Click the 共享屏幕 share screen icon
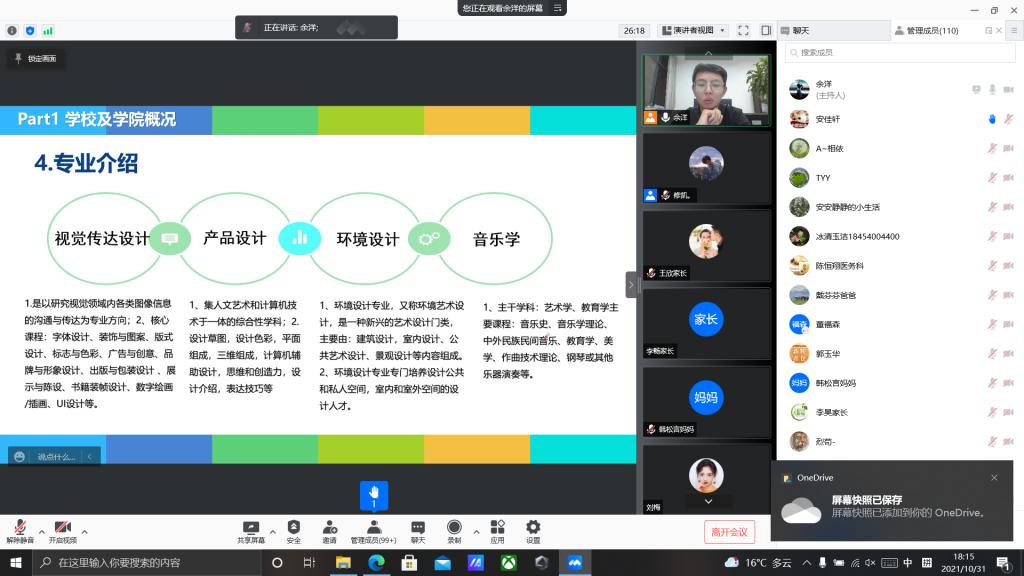The image size is (1024, 576). coord(251,527)
